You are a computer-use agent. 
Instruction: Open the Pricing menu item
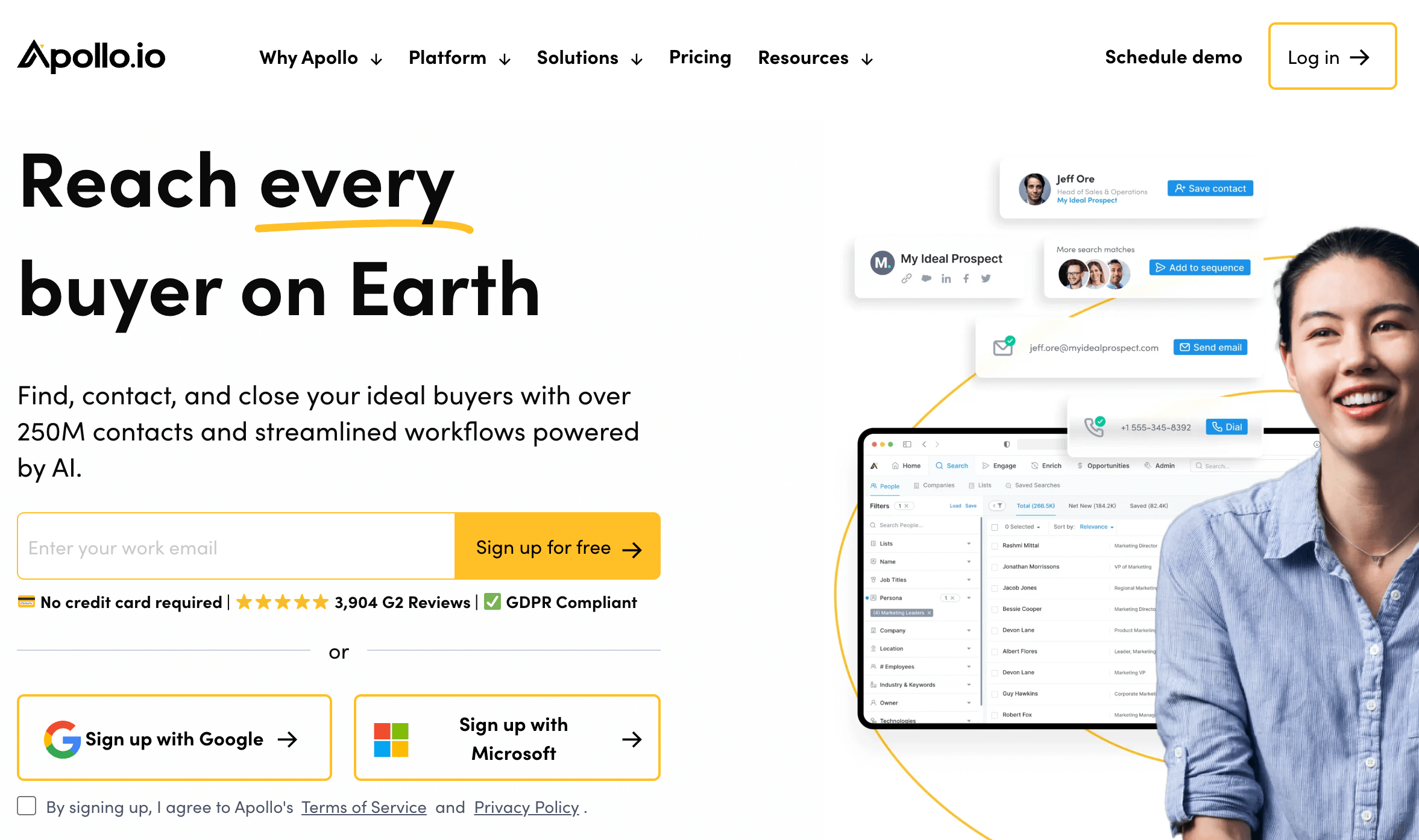tap(700, 57)
